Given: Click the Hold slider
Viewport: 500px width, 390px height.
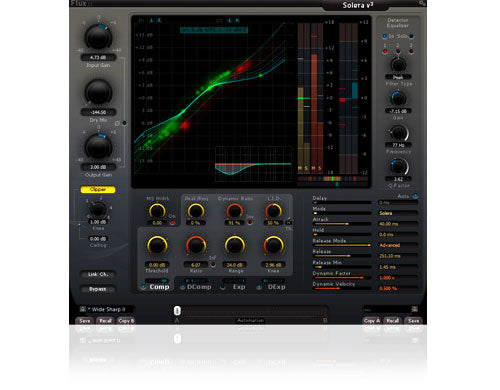Looking at the screenshot, I should pos(342,235).
